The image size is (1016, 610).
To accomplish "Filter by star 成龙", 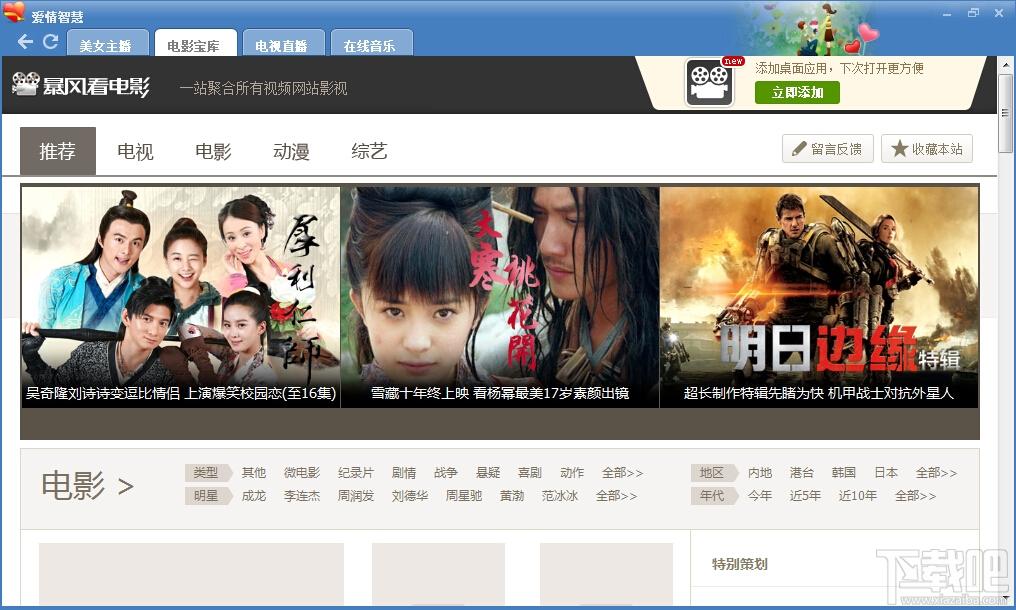I will pyautogui.click(x=253, y=496).
